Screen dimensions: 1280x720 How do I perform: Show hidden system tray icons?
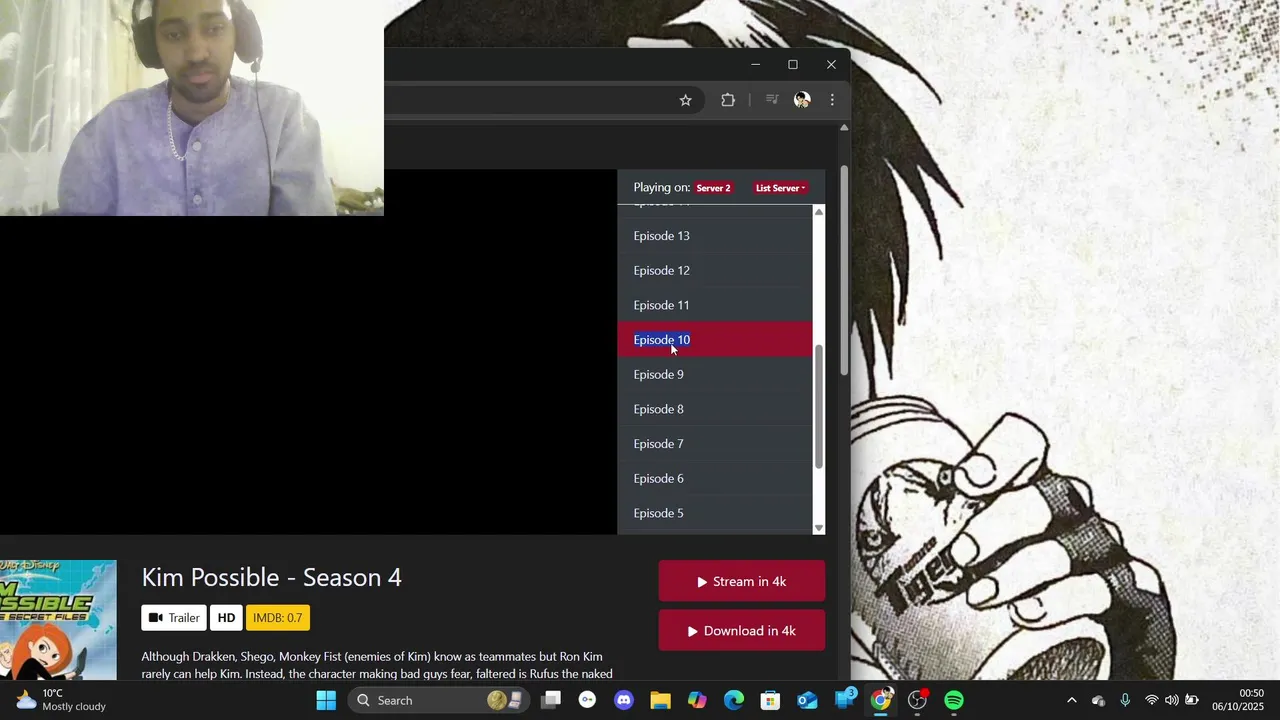pos(1072,700)
